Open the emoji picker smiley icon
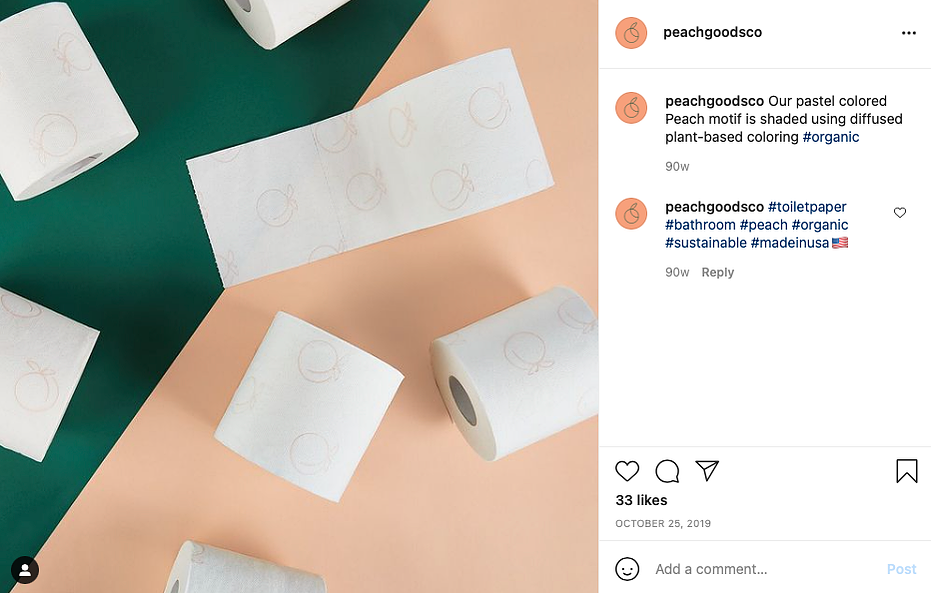 627,569
